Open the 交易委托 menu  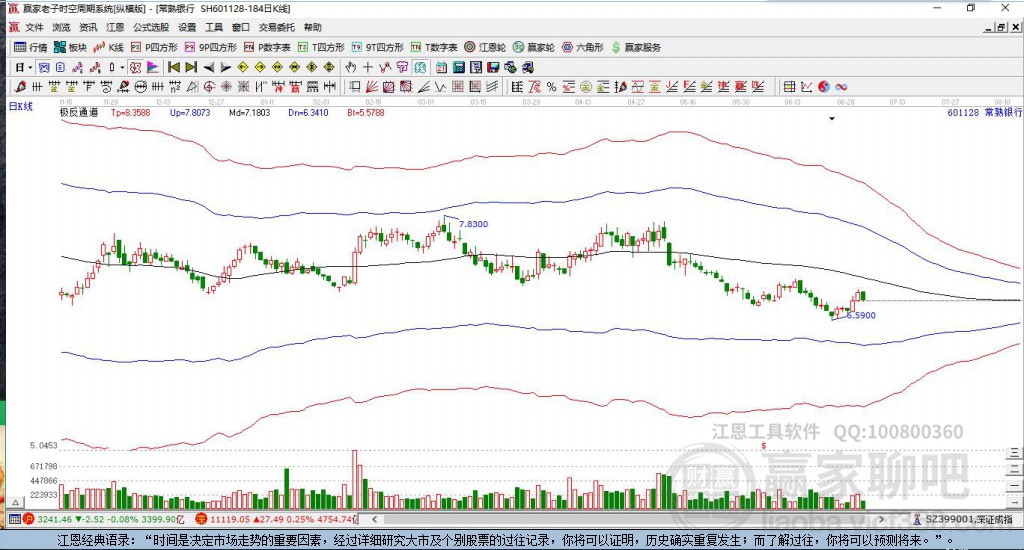(276, 27)
